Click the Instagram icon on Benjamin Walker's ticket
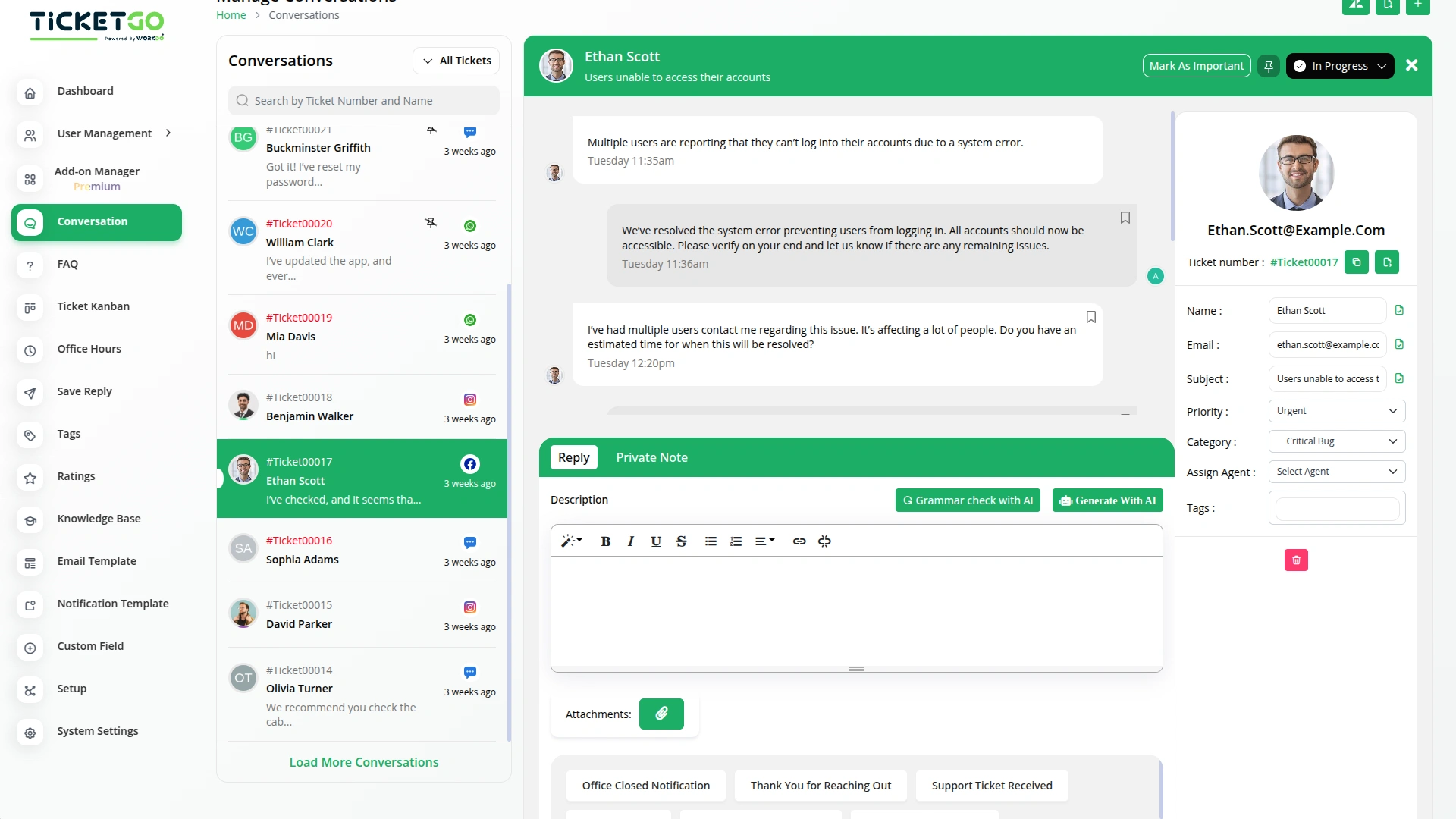The image size is (1456, 819). 470,399
